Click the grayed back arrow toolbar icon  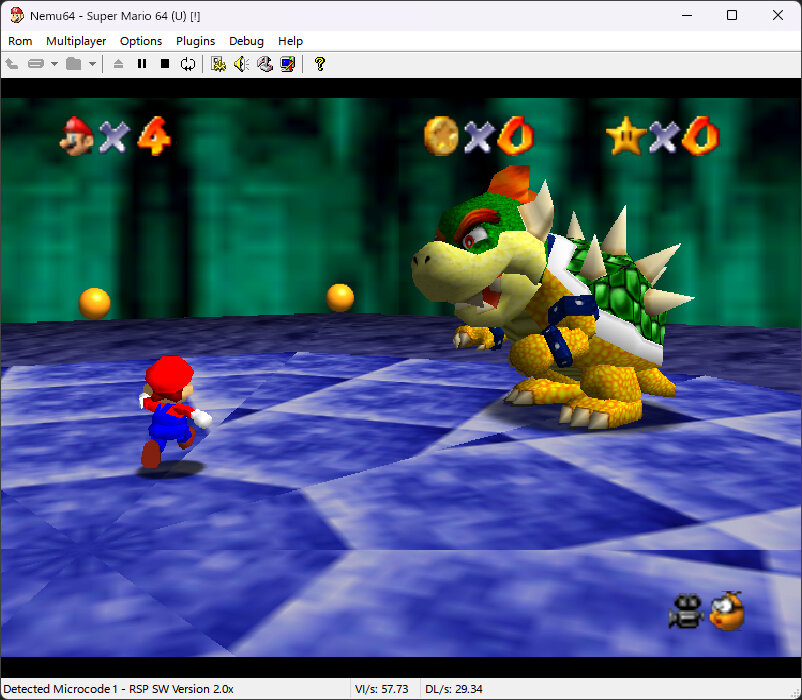[12, 64]
